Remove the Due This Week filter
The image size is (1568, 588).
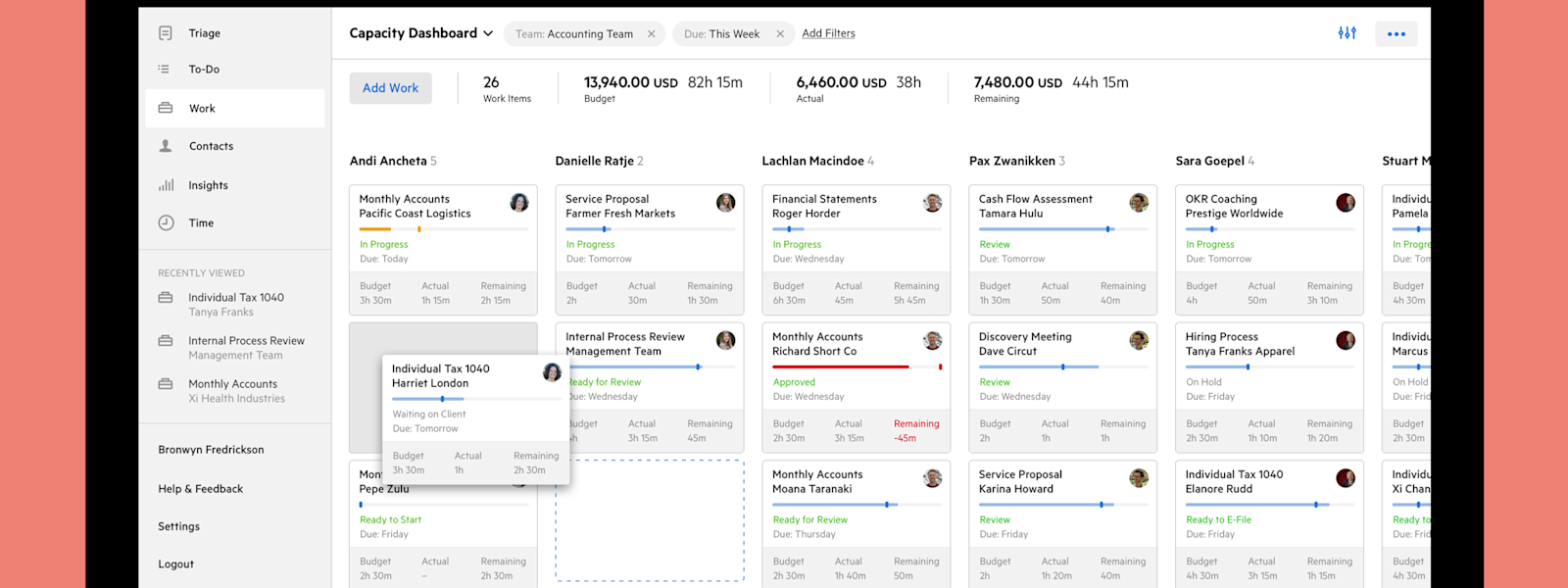coord(780,34)
